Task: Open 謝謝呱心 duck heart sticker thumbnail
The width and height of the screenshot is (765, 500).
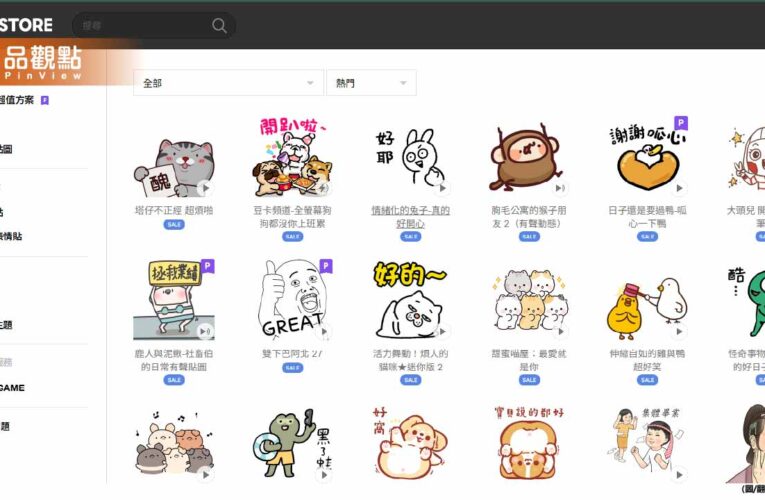Action: pos(647,157)
